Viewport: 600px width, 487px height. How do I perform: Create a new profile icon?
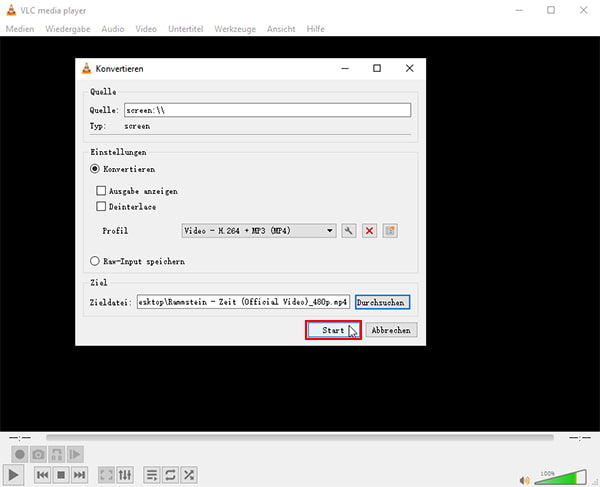tap(390, 231)
